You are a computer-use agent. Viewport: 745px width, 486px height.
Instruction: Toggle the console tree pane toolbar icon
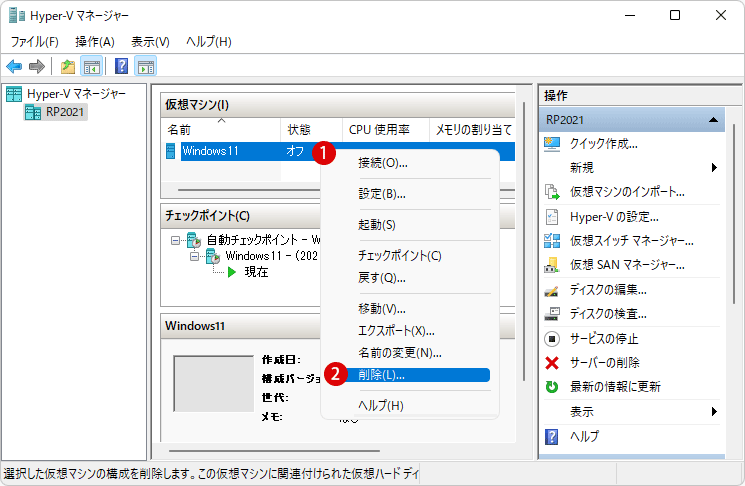(92, 67)
